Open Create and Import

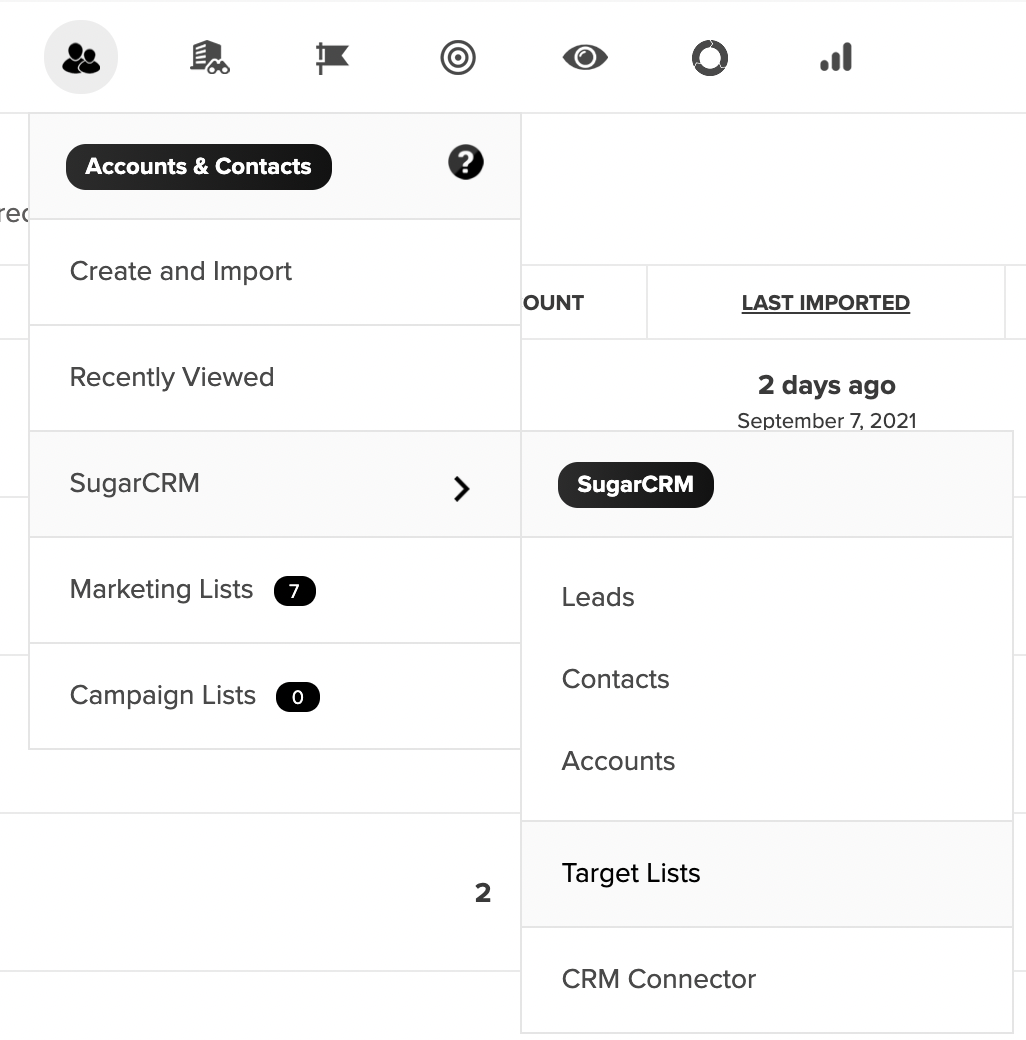click(180, 271)
